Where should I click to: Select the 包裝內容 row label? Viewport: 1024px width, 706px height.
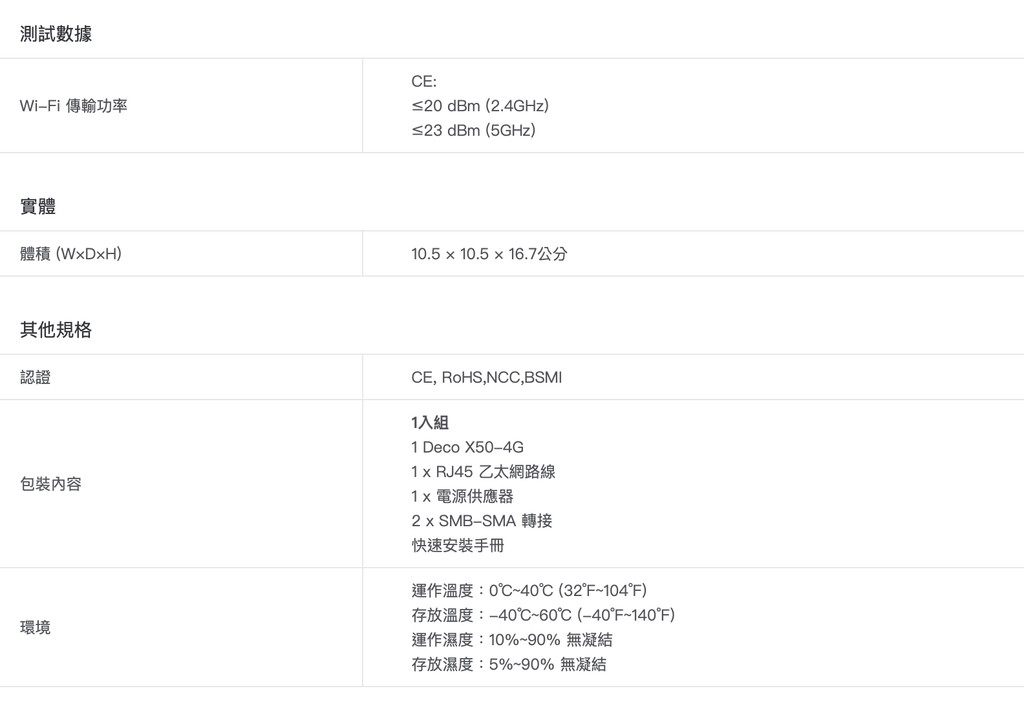(51, 484)
